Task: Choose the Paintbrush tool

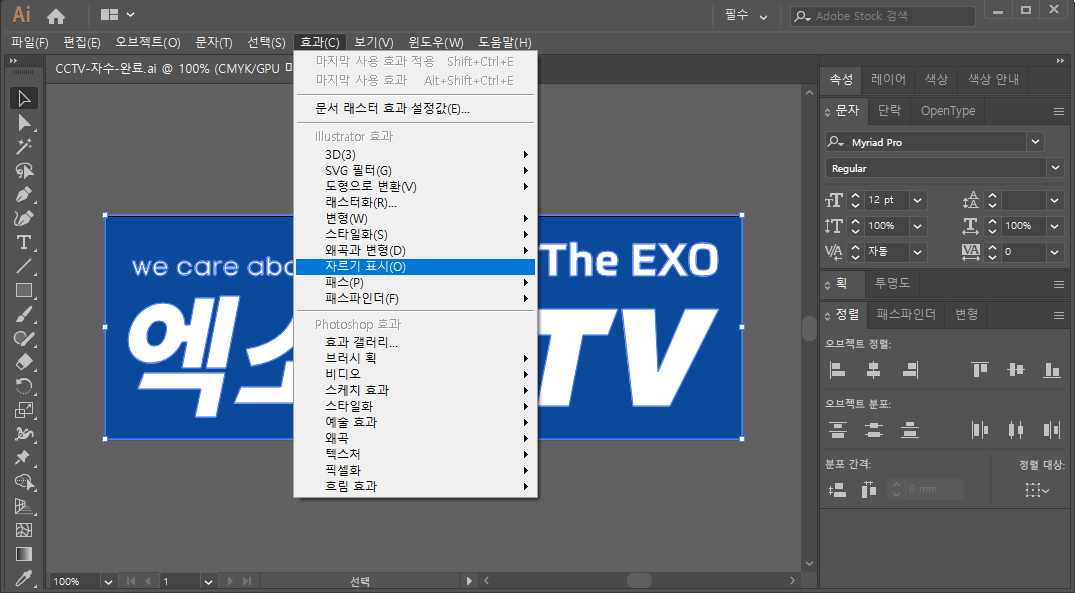Action: pos(24,314)
